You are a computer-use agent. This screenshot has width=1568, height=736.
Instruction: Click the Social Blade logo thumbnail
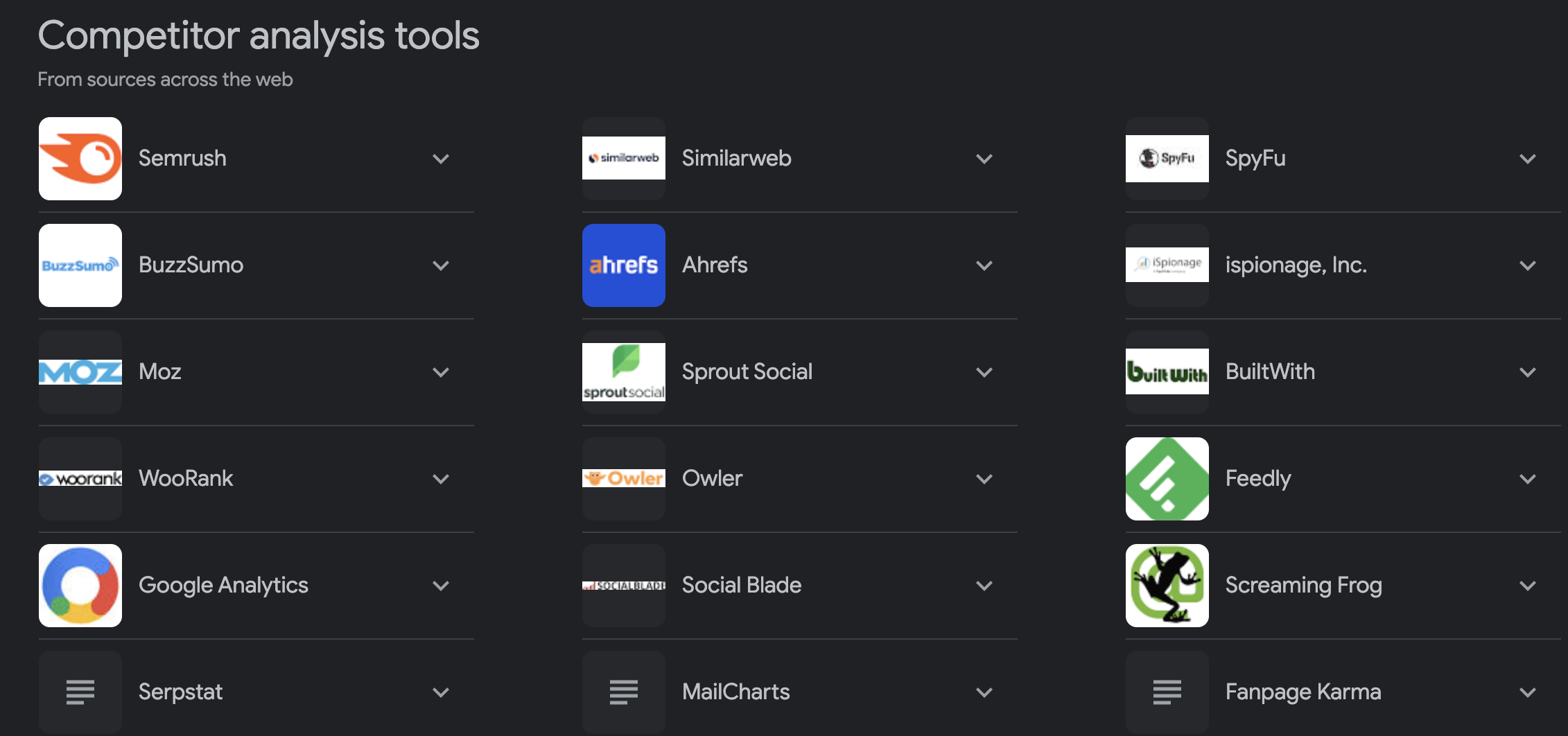pos(624,586)
